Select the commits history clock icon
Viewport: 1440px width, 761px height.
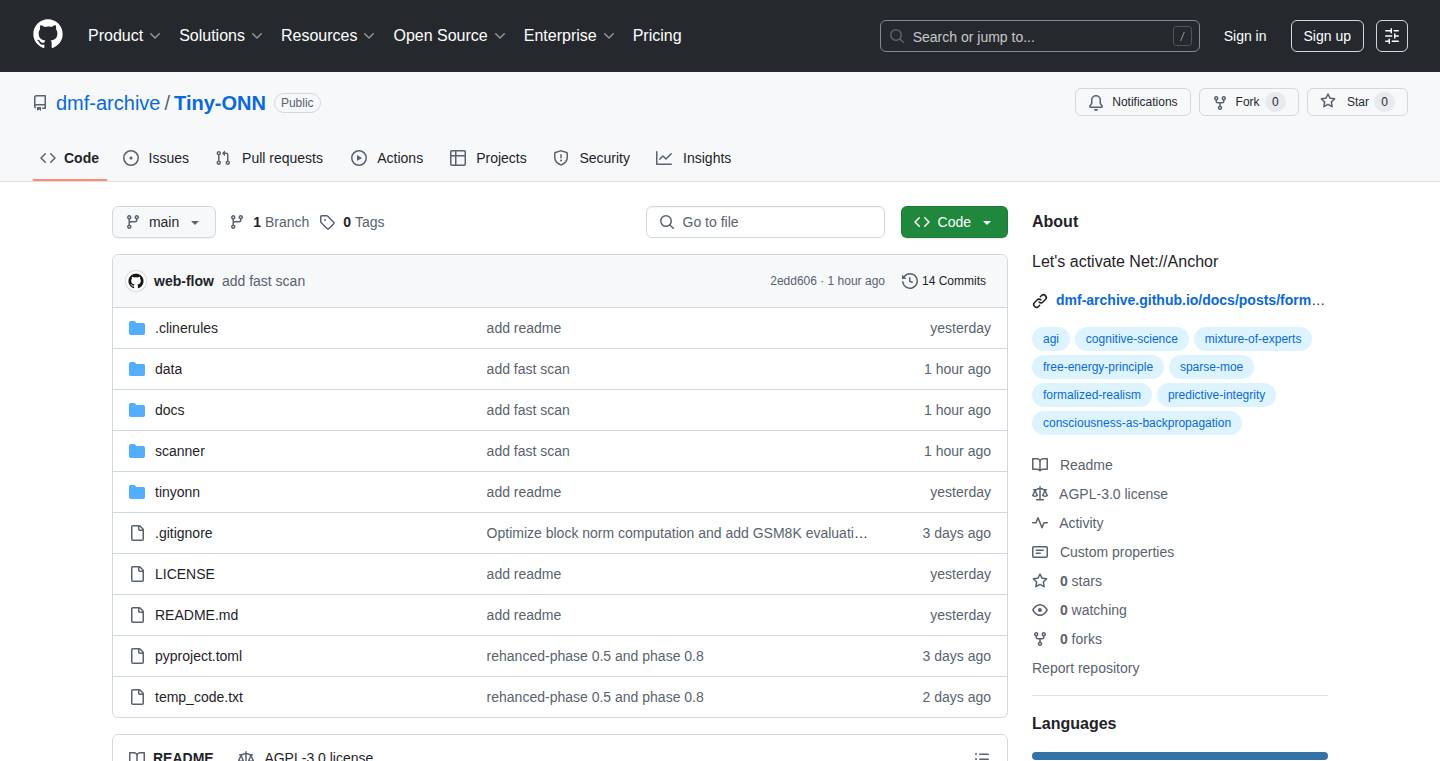point(909,281)
